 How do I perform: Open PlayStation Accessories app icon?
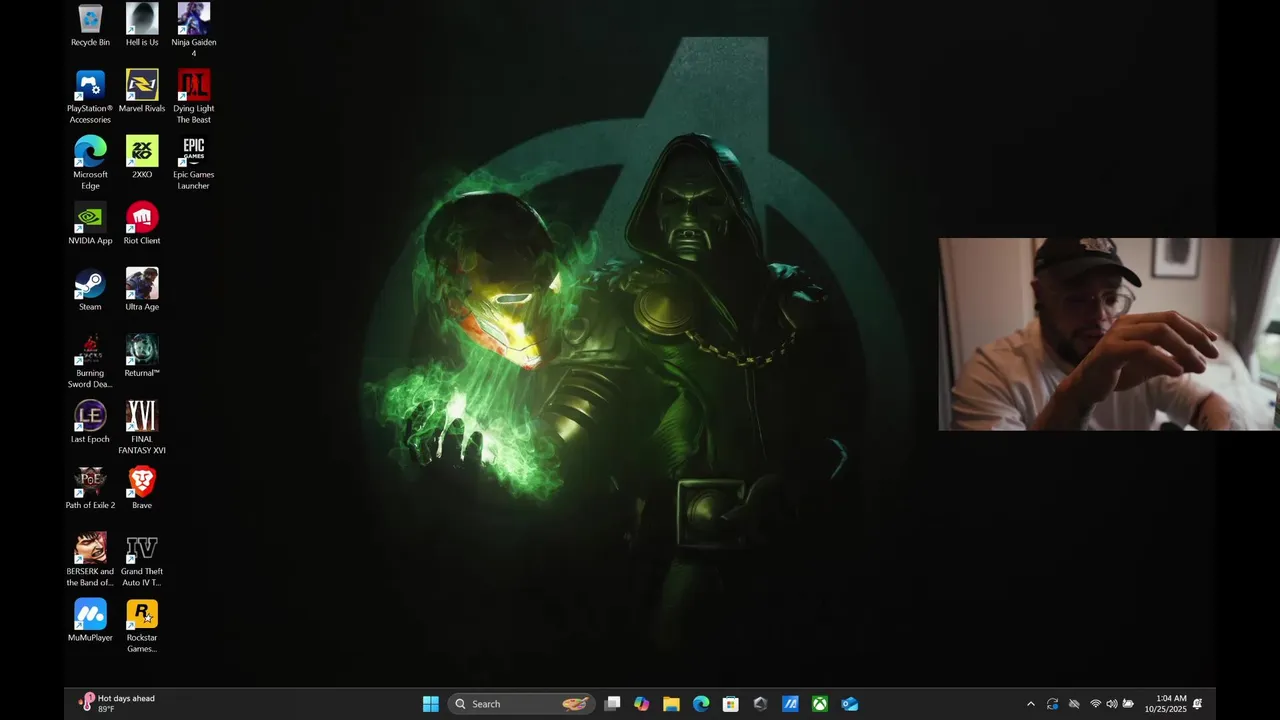click(x=90, y=96)
